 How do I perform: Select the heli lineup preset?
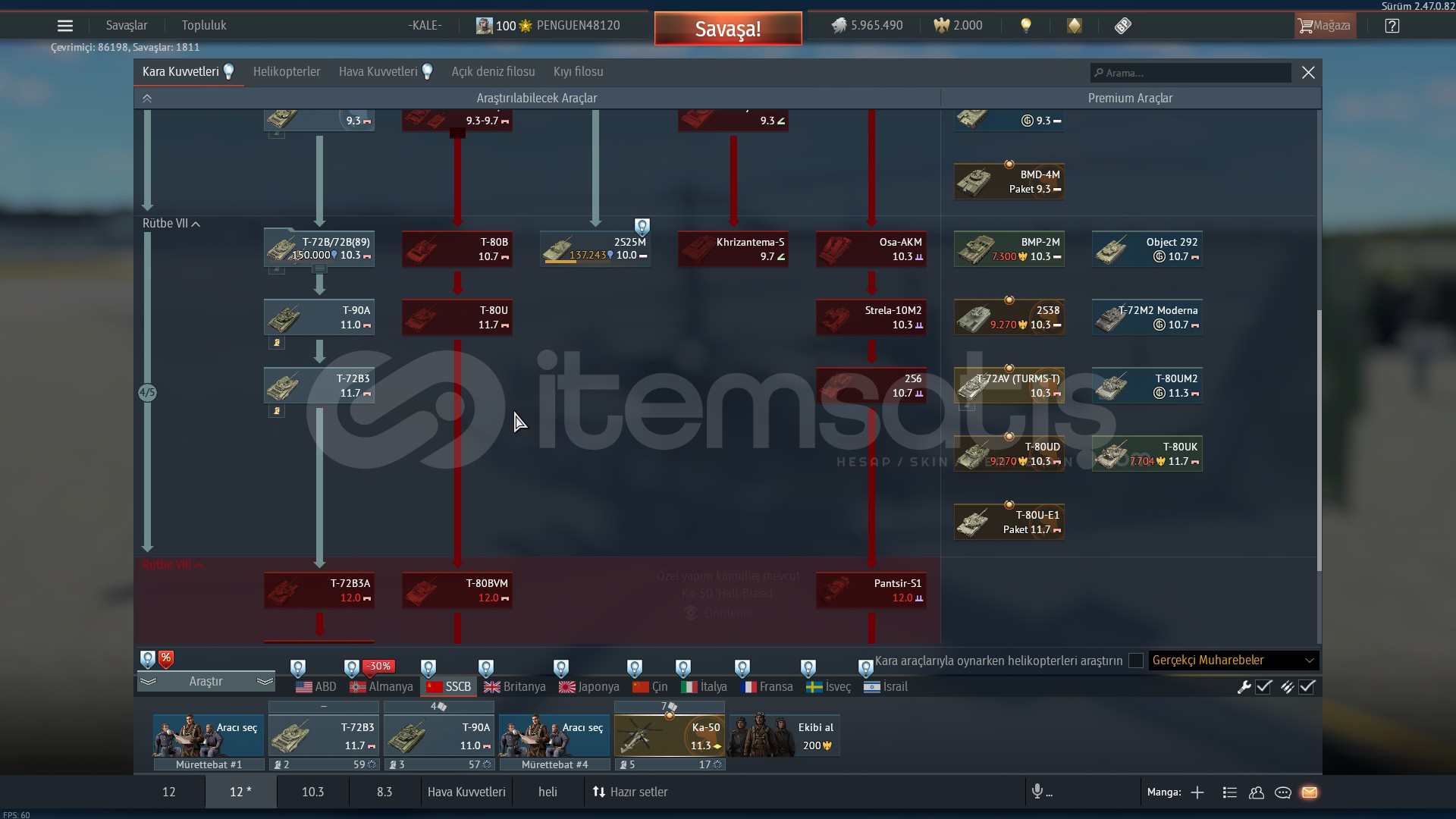[548, 792]
